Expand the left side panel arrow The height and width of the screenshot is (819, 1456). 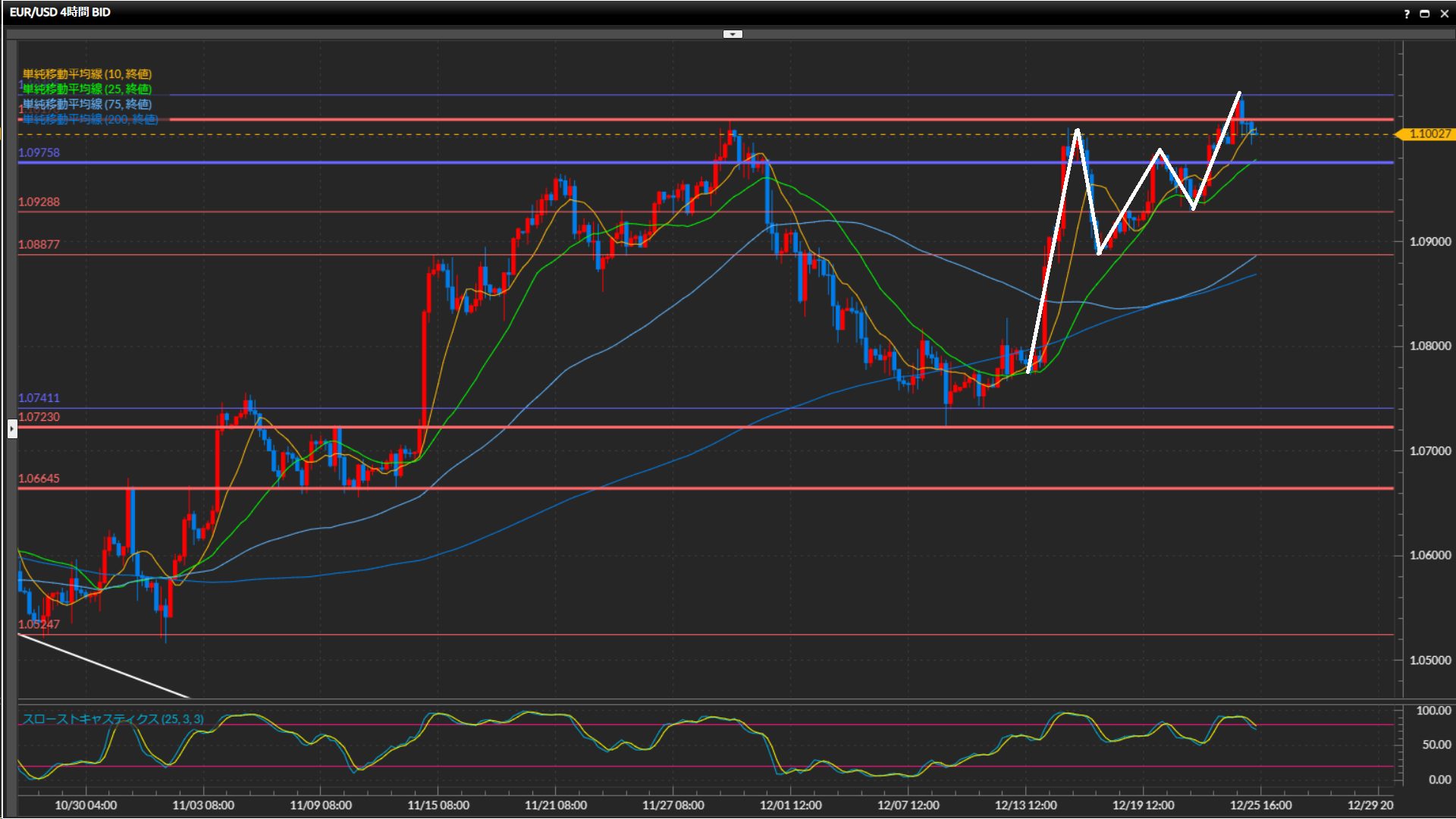11,428
